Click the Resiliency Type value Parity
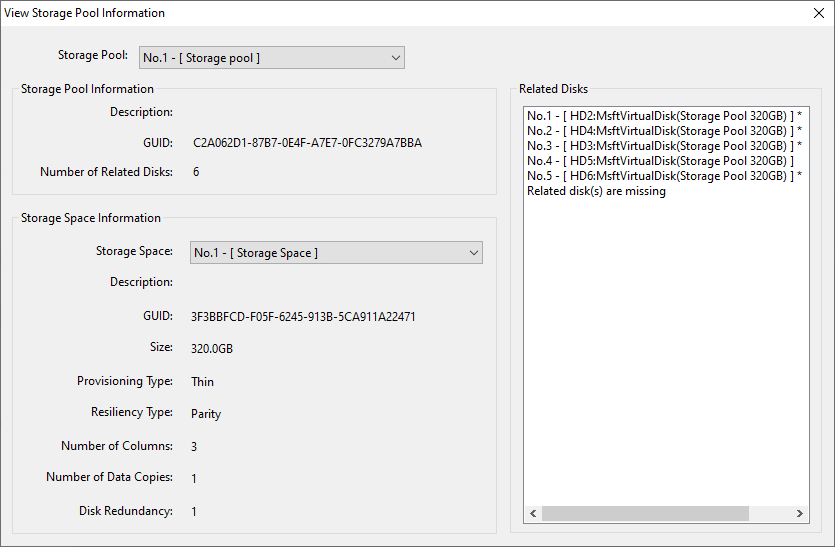Image resolution: width=835 pixels, height=547 pixels. [x=206, y=414]
